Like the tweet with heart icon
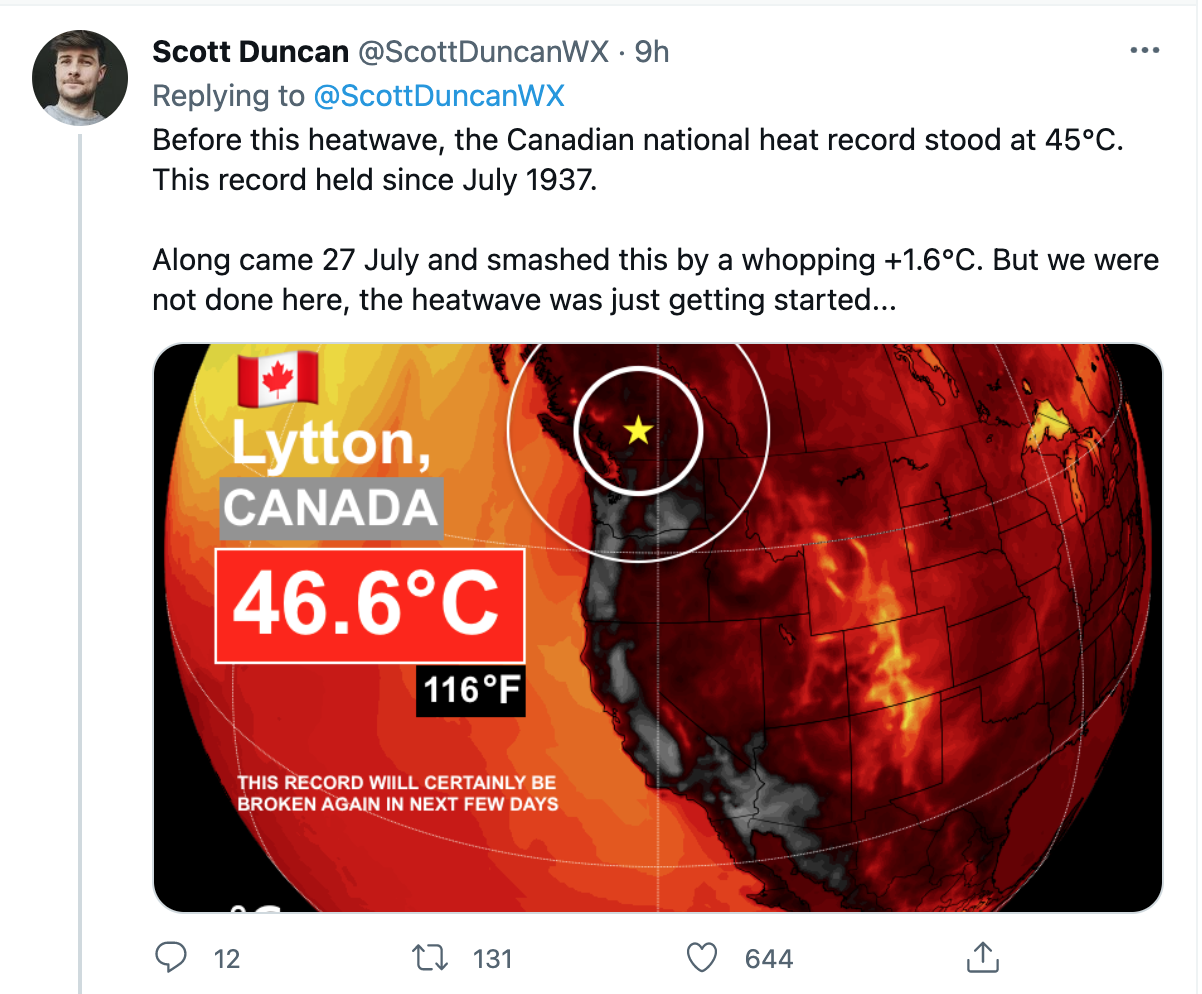This screenshot has width=1202, height=994. [703, 958]
